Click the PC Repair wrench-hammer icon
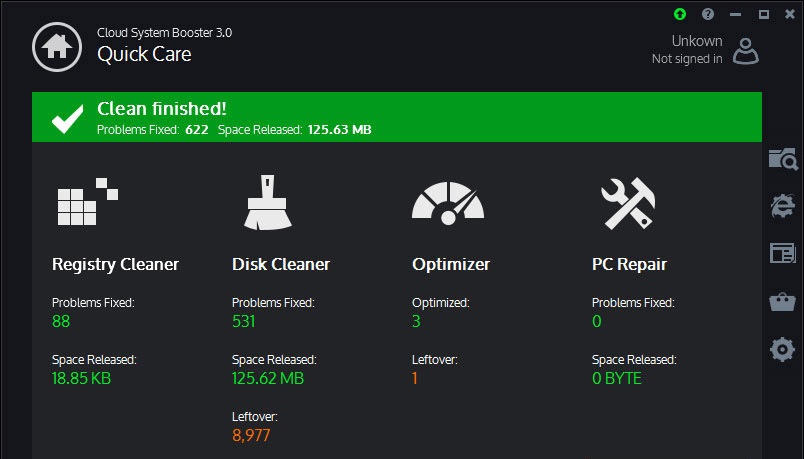804x459 pixels. point(628,203)
